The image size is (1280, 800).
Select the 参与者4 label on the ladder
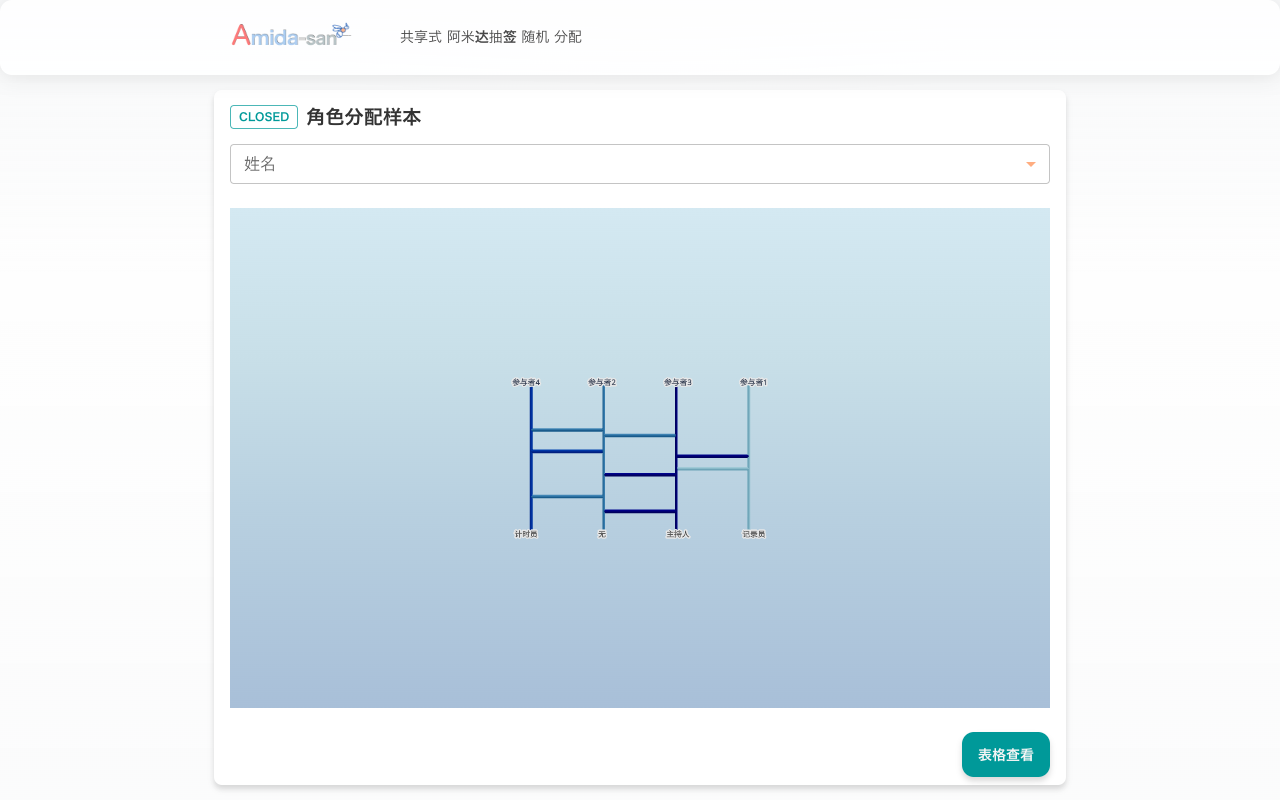pos(526,382)
